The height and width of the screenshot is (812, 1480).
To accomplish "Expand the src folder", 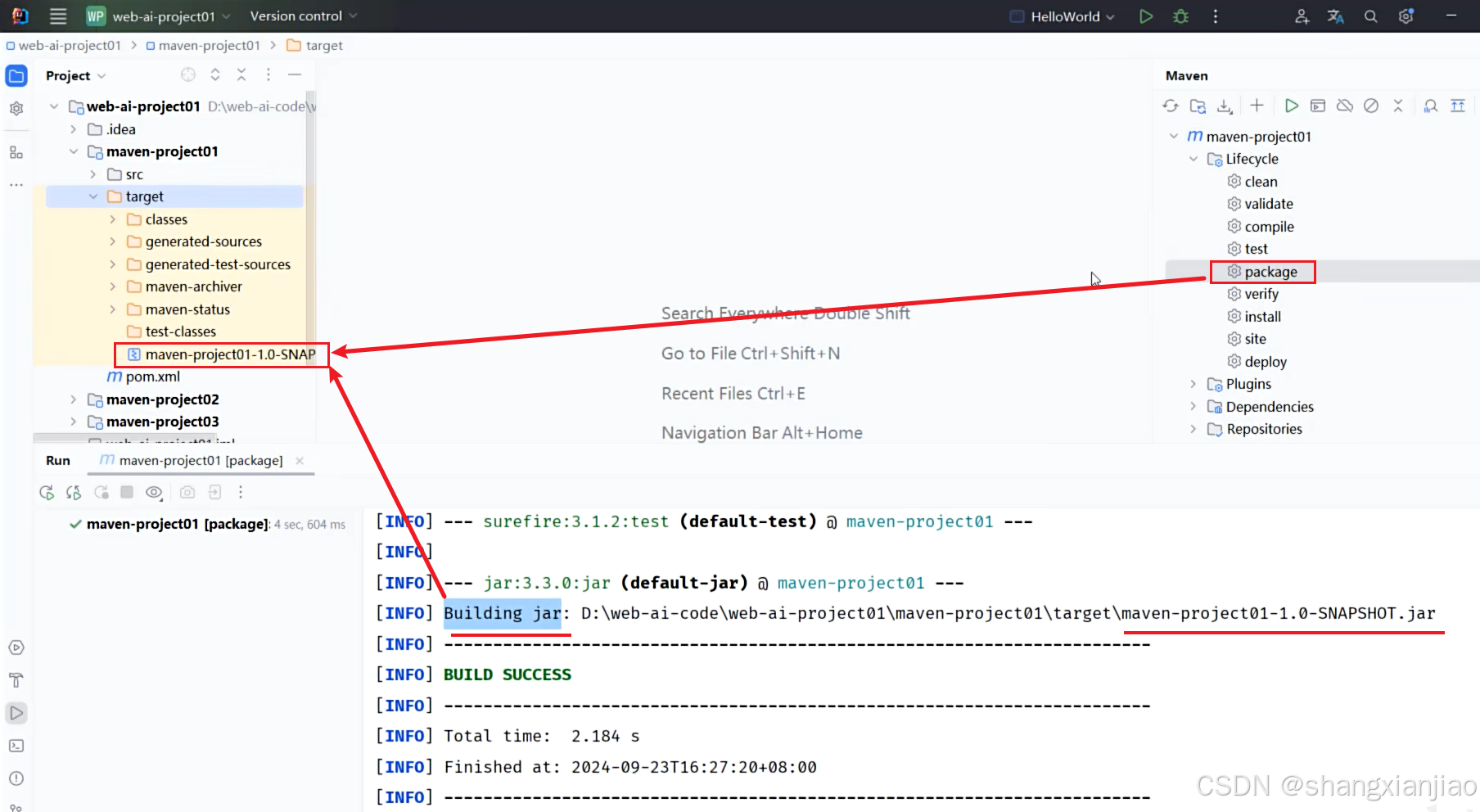I will pyautogui.click(x=92, y=174).
